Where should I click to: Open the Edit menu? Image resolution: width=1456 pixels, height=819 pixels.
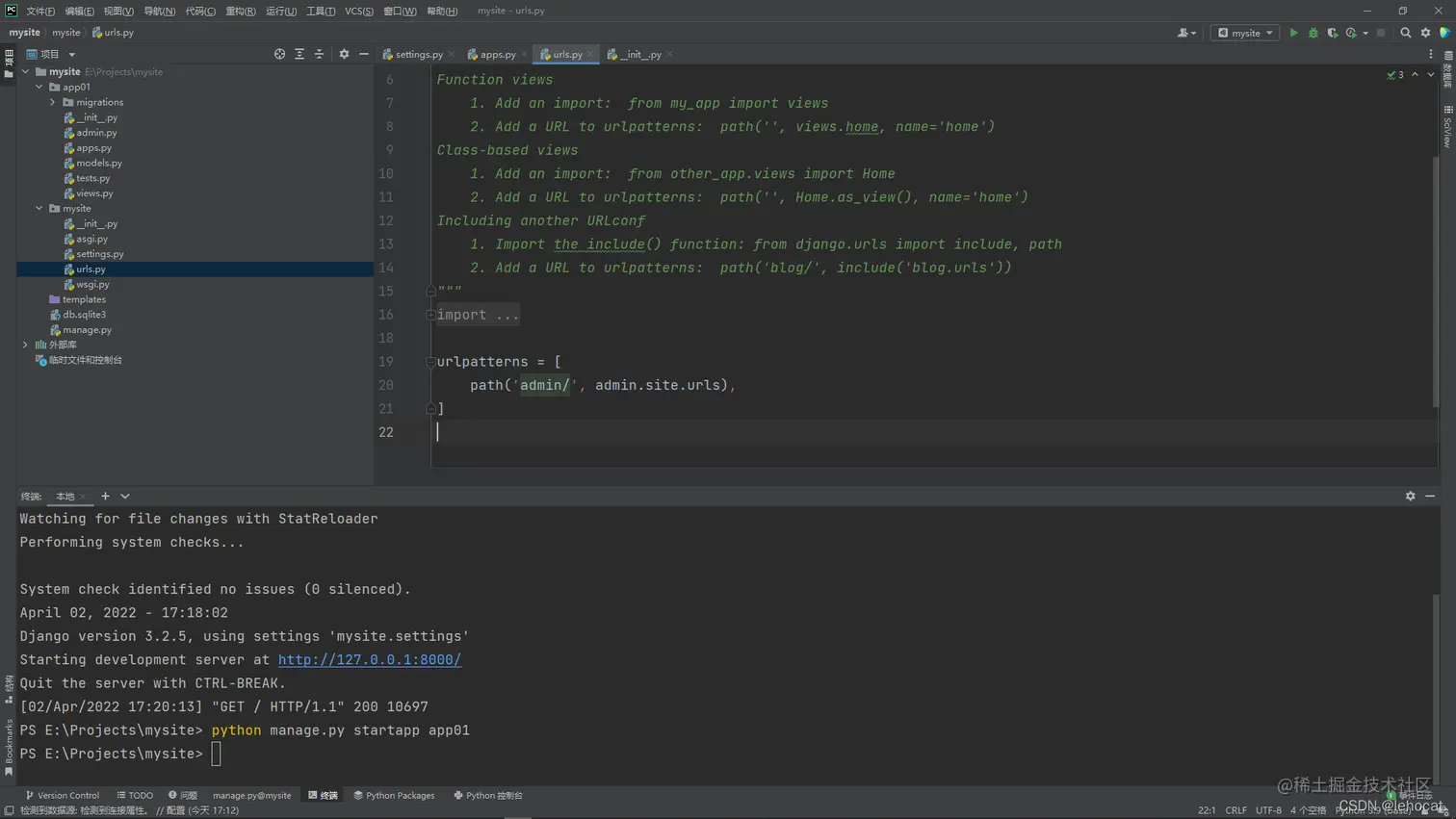79,11
